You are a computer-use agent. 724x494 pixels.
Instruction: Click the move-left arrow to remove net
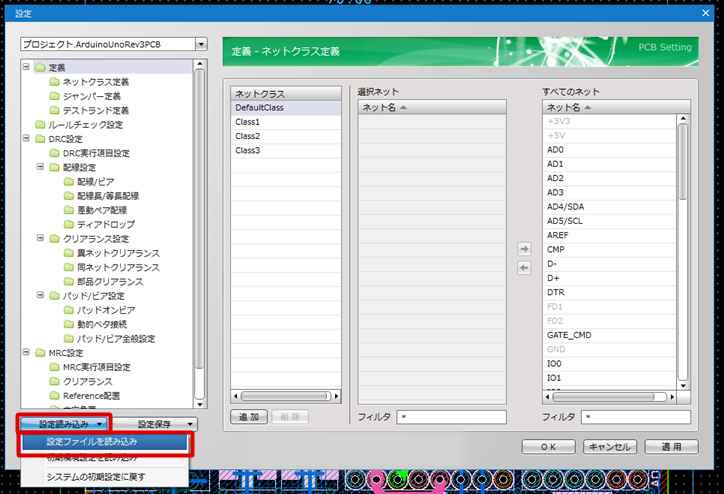point(524,268)
